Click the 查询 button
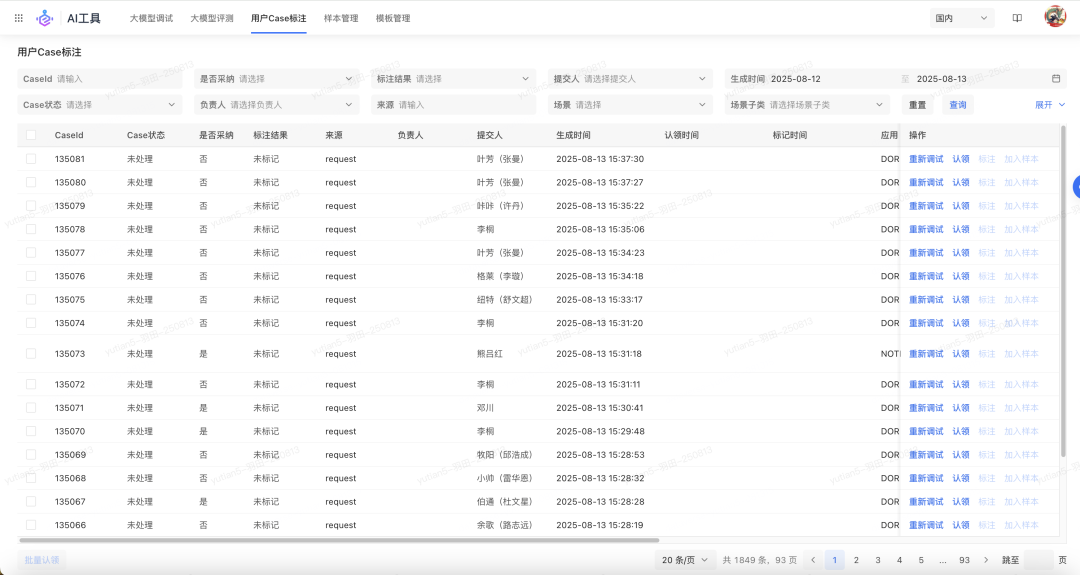The image size is (1080, 575). [x=957, y=105]
